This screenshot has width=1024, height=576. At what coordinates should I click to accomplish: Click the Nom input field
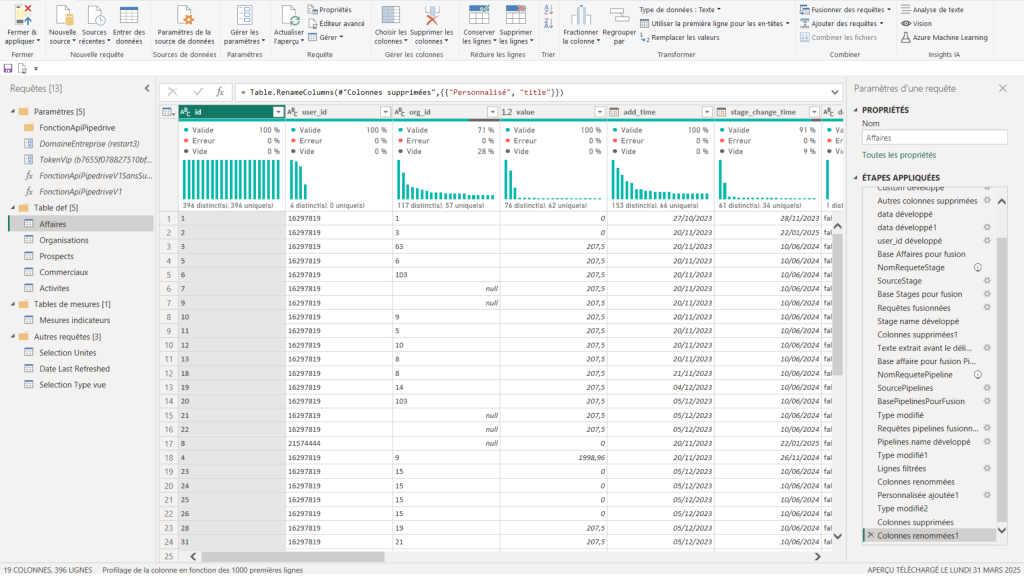(x=935, y=138)
